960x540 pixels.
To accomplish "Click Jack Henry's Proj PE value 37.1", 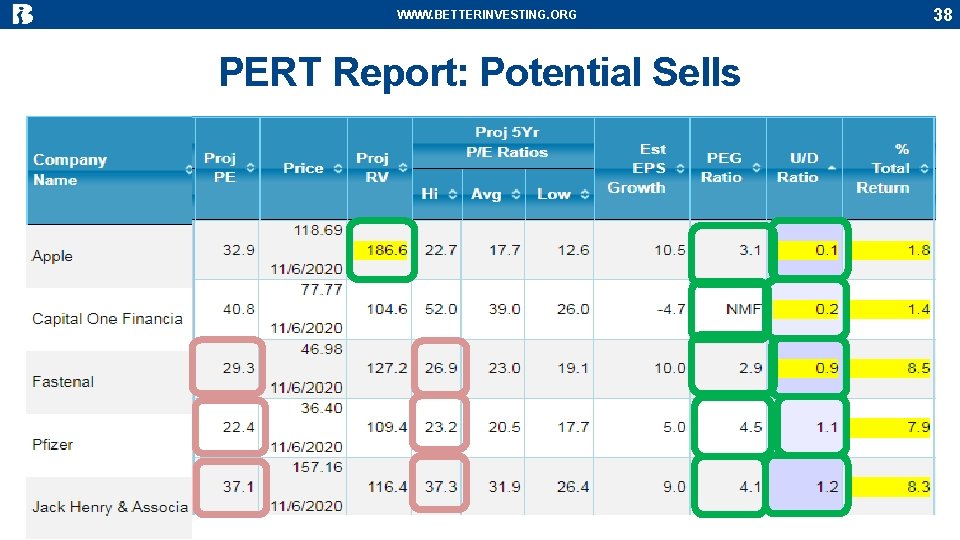I will (239, 487).
